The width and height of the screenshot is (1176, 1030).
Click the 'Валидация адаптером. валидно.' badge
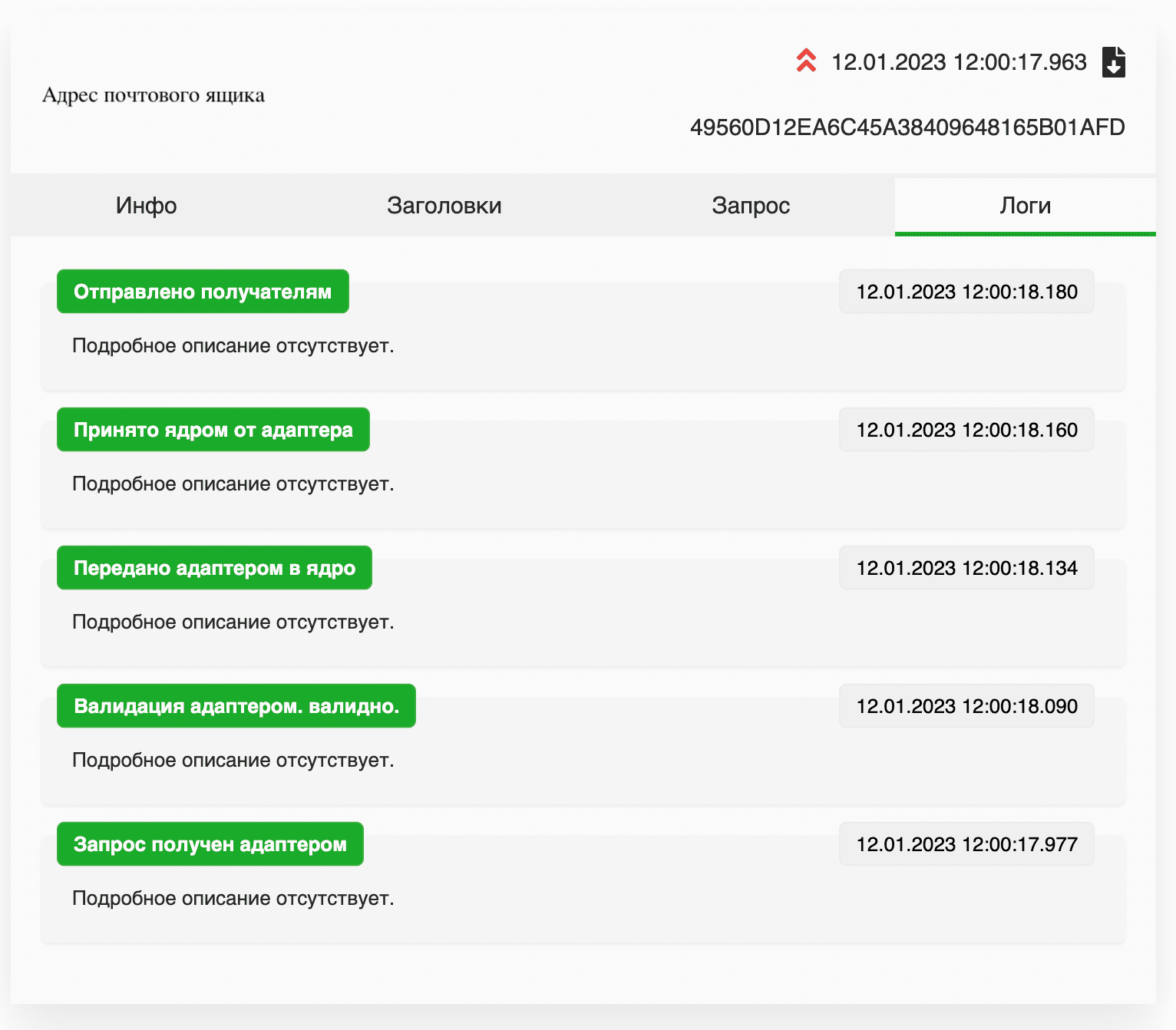coord(236,706)
